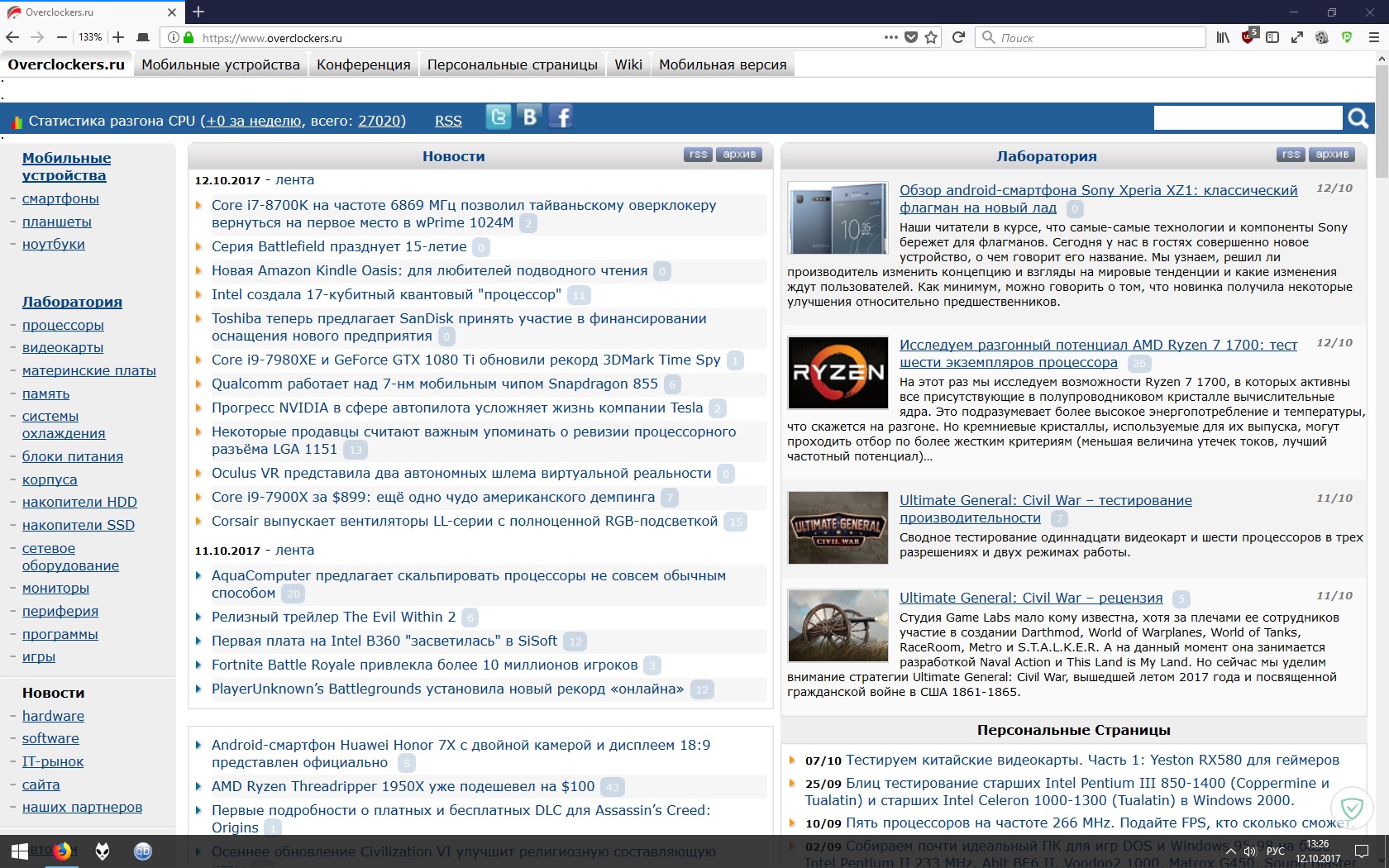Image resolution: width=1389 pixels, height=868 pixels.
Task: Select the Overclockers.ru navigation tab
Action: (x=66, y=64)
